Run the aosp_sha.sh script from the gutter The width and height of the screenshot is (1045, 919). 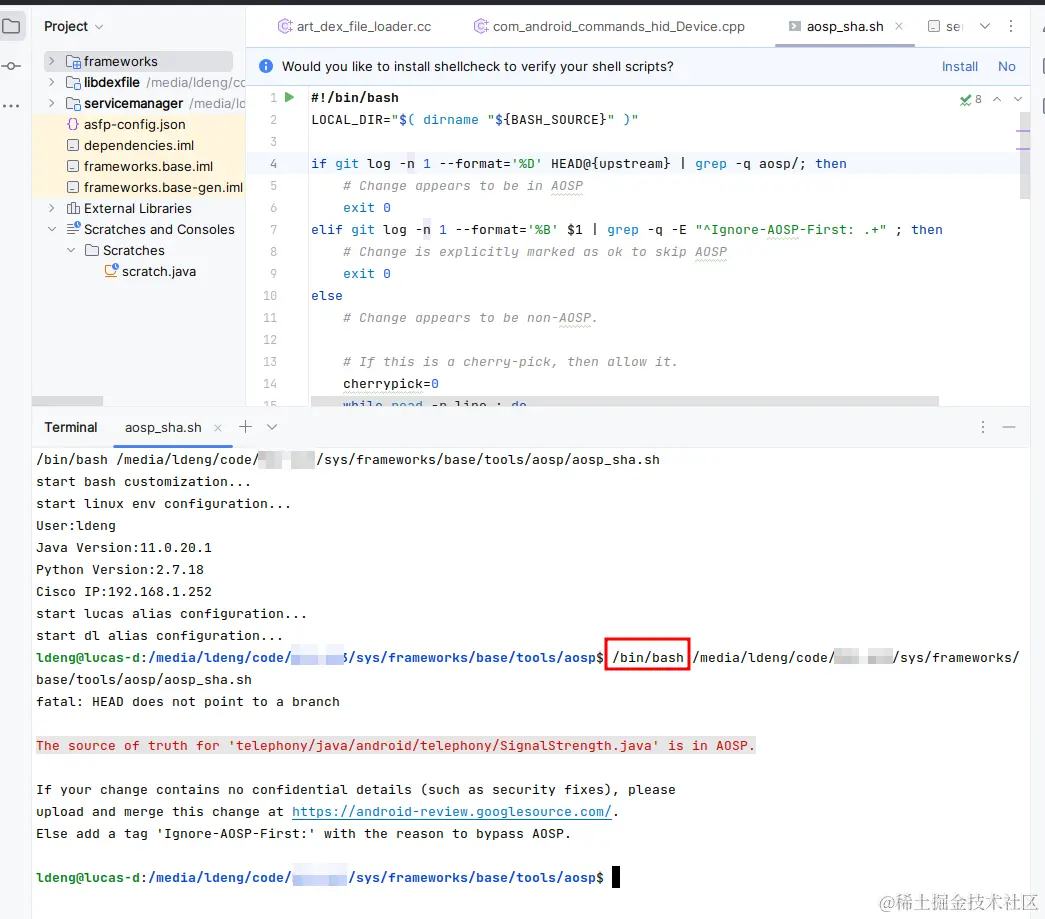(x=290, y=97)
